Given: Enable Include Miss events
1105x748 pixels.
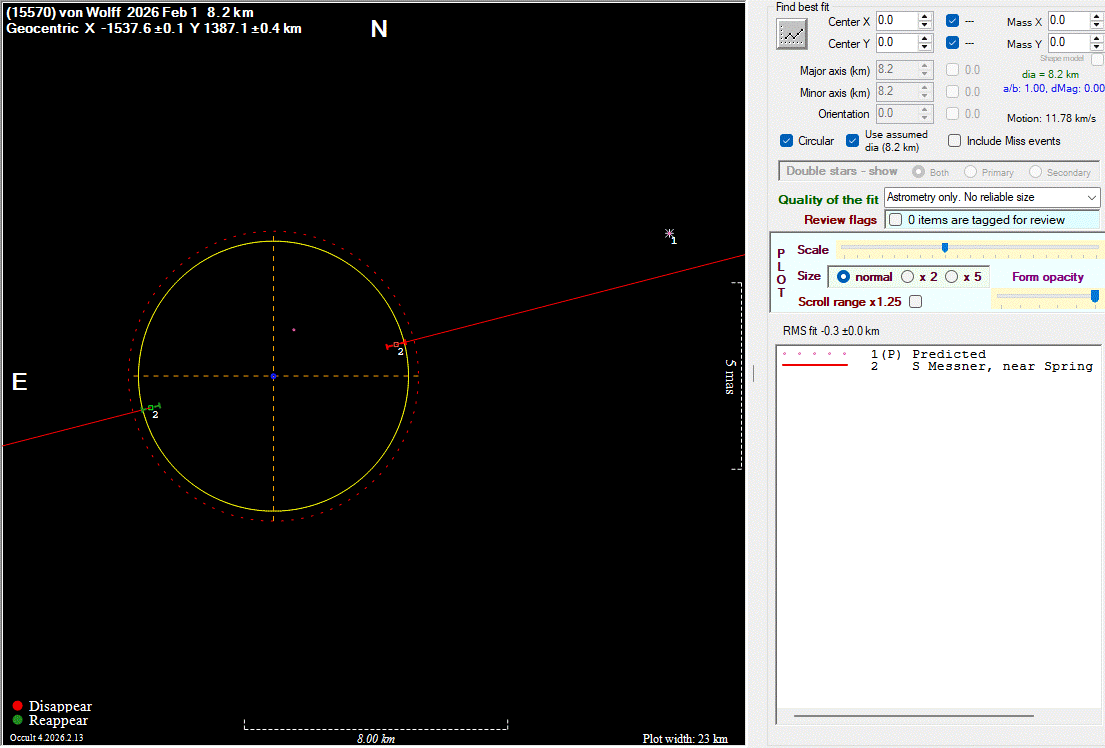Looking at the screenshot, I should [x=955, y=141].
